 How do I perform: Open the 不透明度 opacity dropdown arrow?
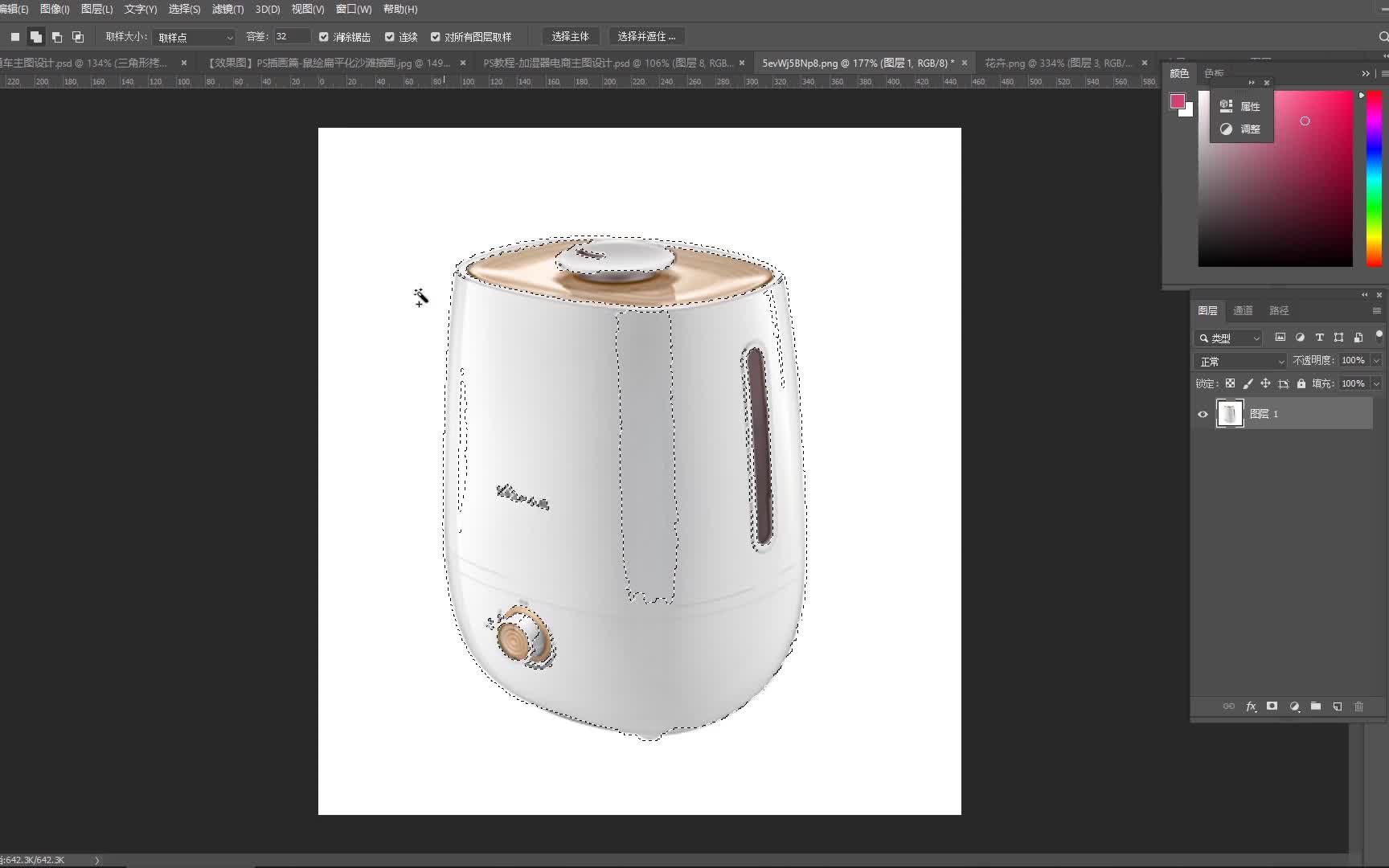[1376, 361]
